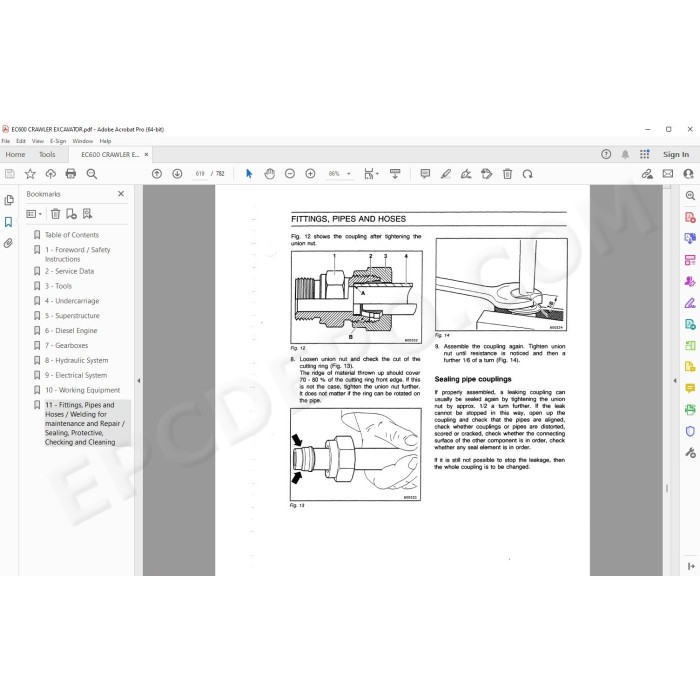Switch to the Home tab
Image resolution: width=700 pixels, height=700 pixels.
(15, 154)
